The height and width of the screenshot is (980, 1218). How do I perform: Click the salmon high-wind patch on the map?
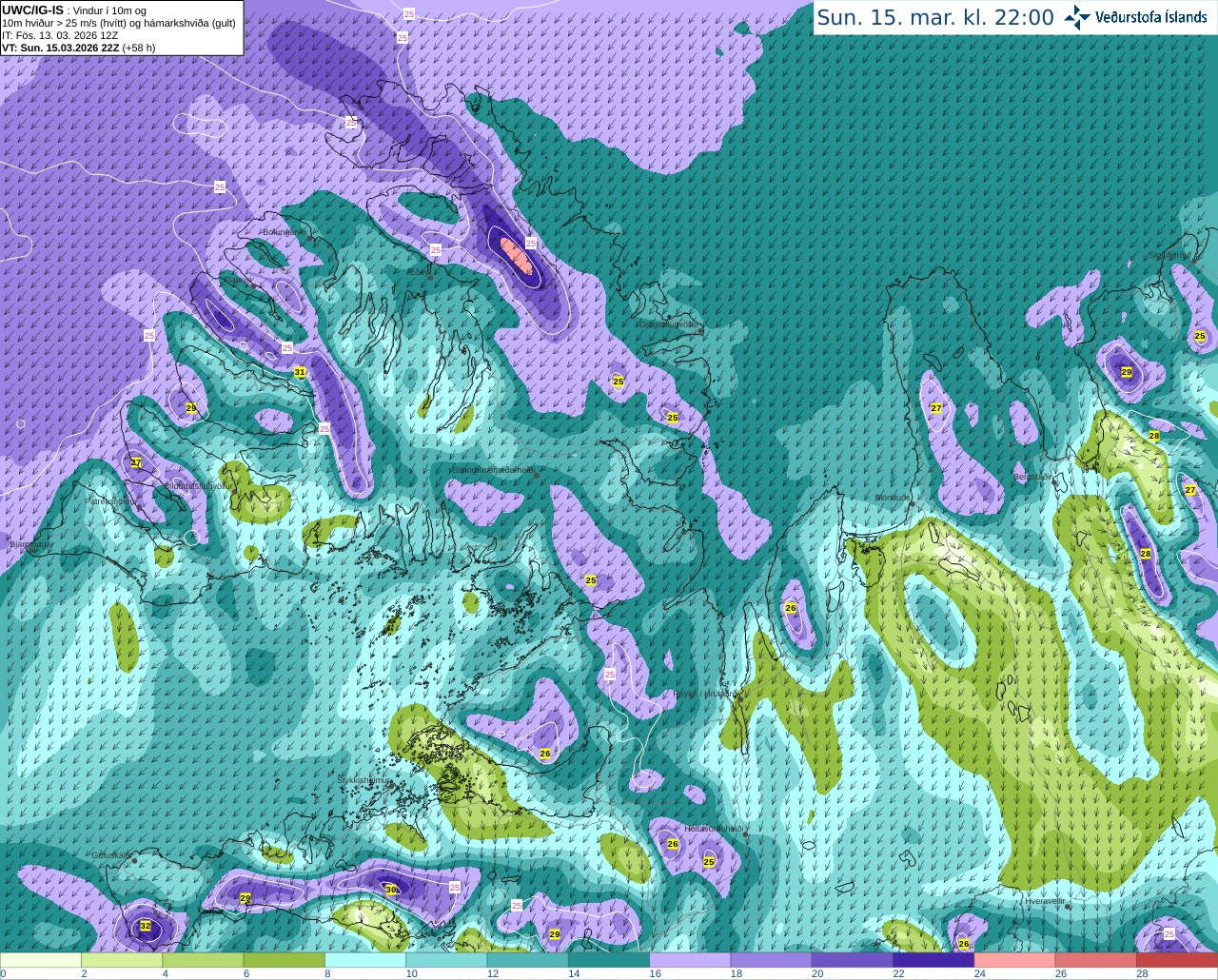pos(517,255)
